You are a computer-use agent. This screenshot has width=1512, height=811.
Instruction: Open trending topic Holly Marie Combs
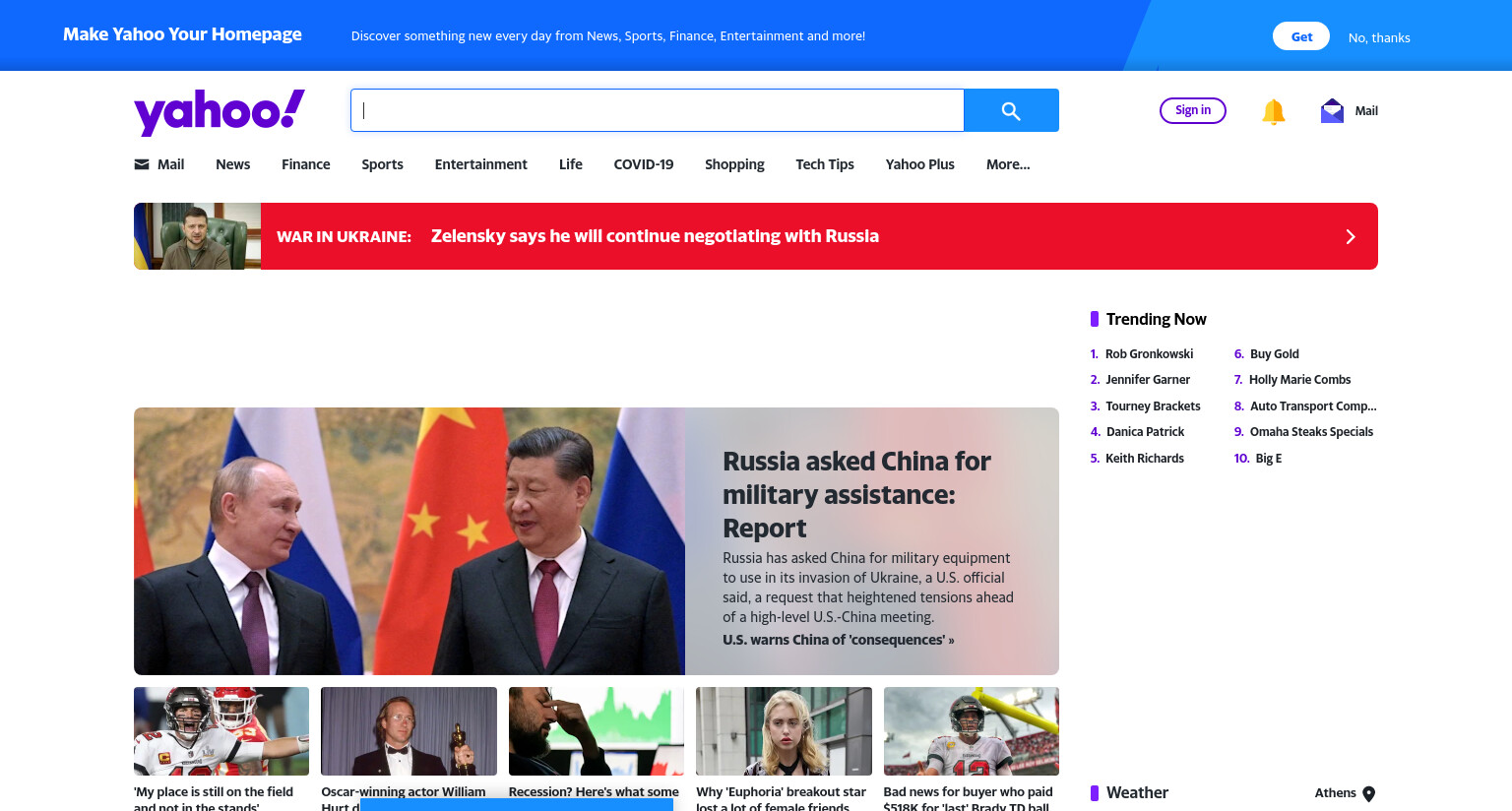click(1299, 380)
